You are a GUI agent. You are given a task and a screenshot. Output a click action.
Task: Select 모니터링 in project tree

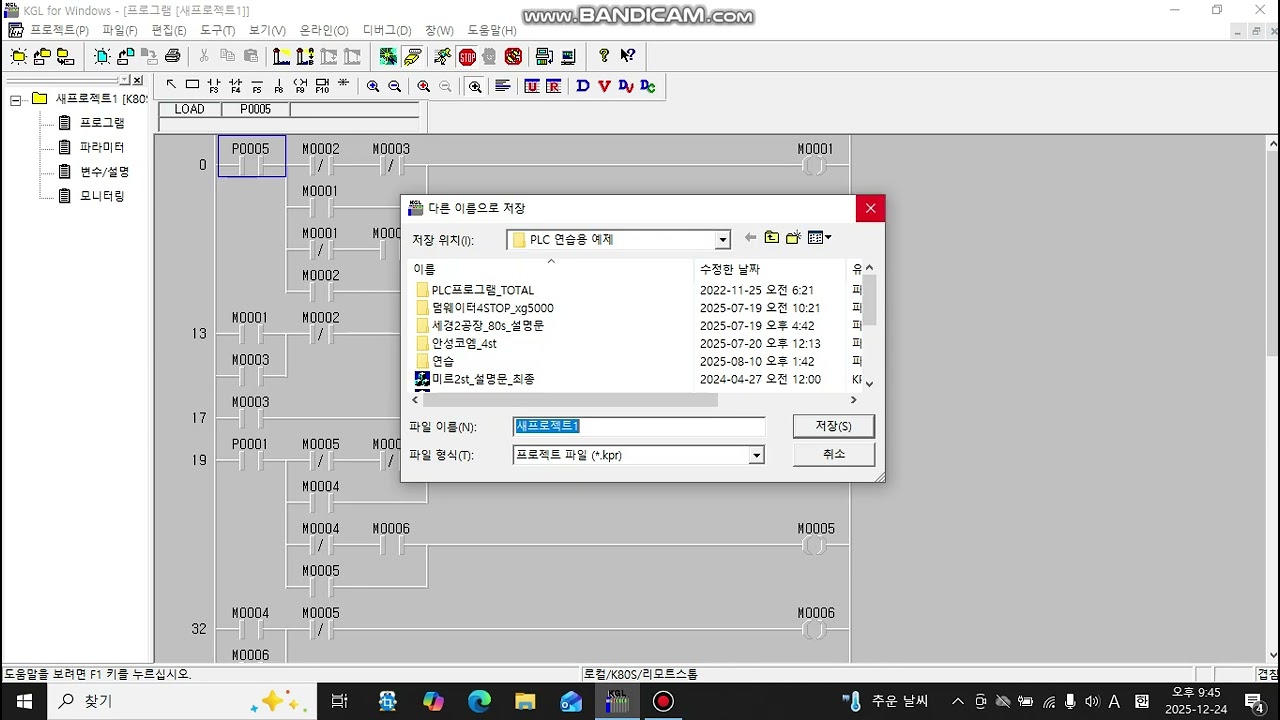(x=102, y=196)
